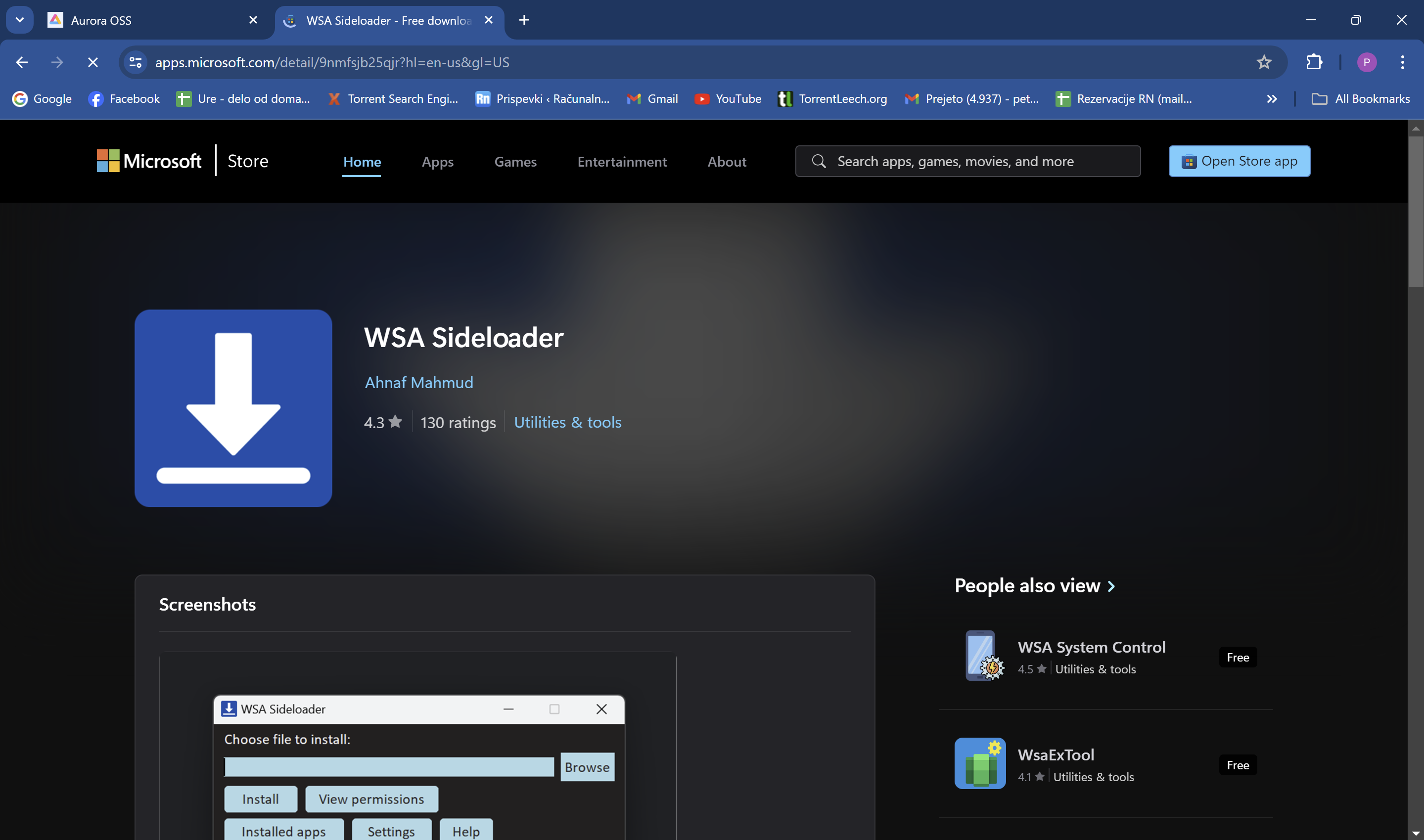This screenshot has height=840, width=1424.
Task: Close the WSA Sideloader tab
Action: point(489,20)
